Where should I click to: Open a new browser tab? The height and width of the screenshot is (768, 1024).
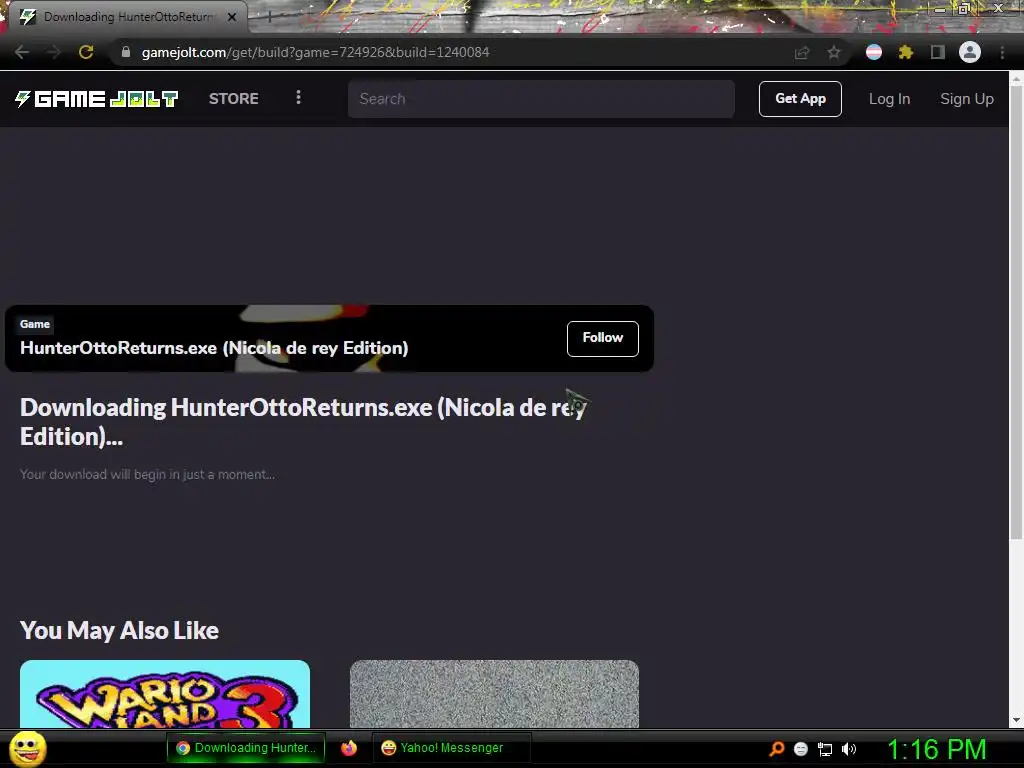[269, 17]
